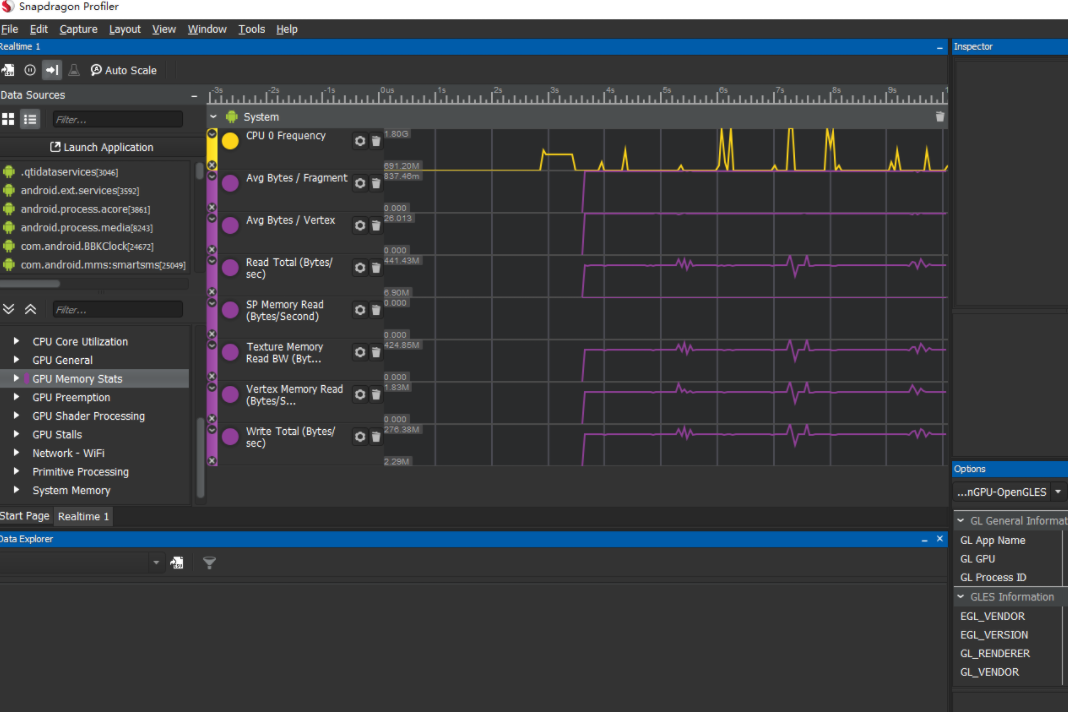Switch Data Sources to grid view
This screenshot has height=712, width=1068.
tap(8, 119)
